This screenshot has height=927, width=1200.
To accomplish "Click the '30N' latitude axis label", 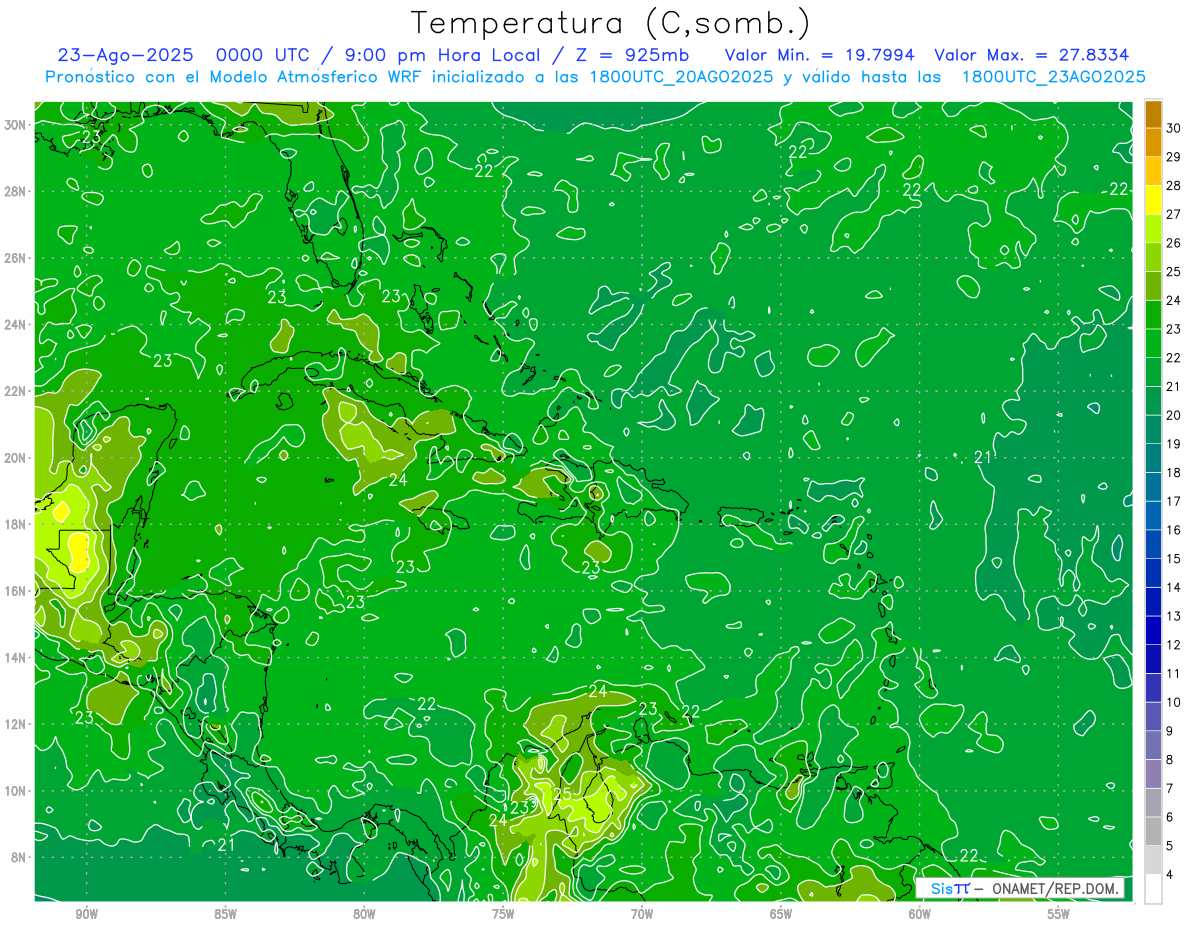I will 15,124.
